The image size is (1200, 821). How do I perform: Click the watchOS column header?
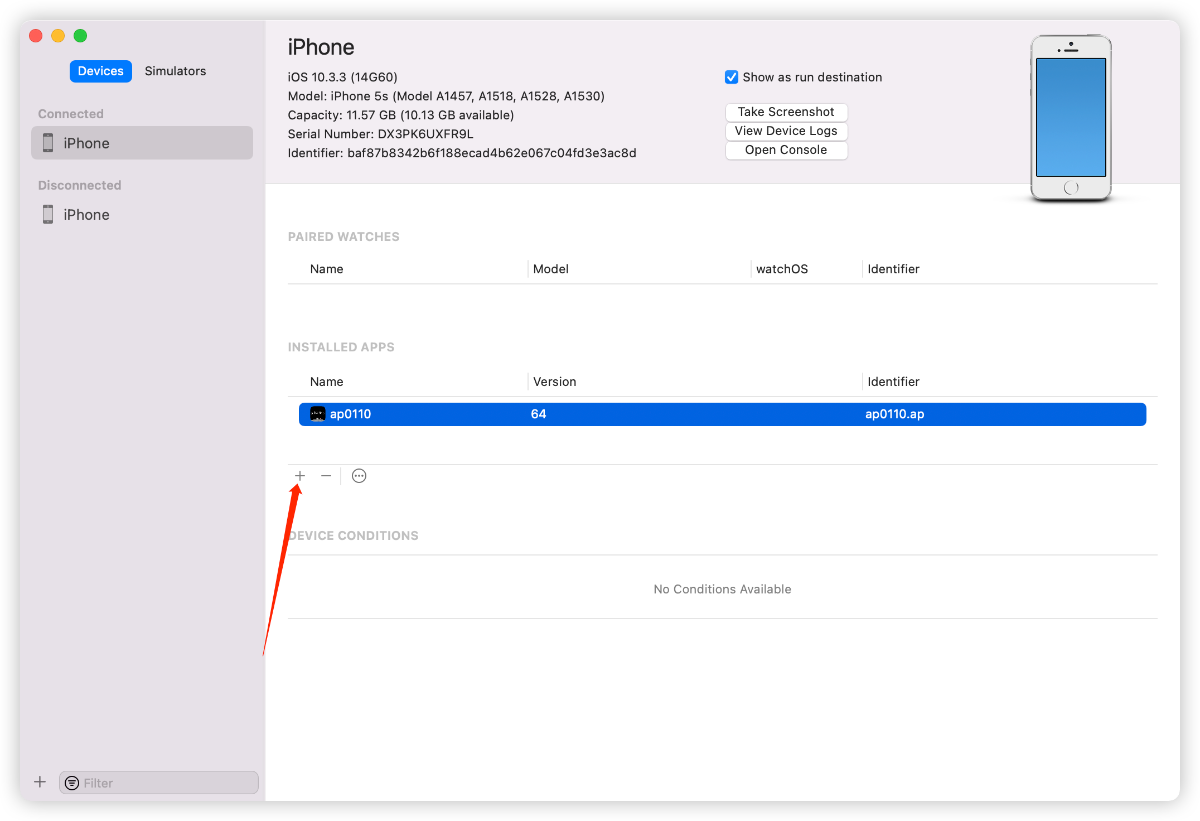782,269
